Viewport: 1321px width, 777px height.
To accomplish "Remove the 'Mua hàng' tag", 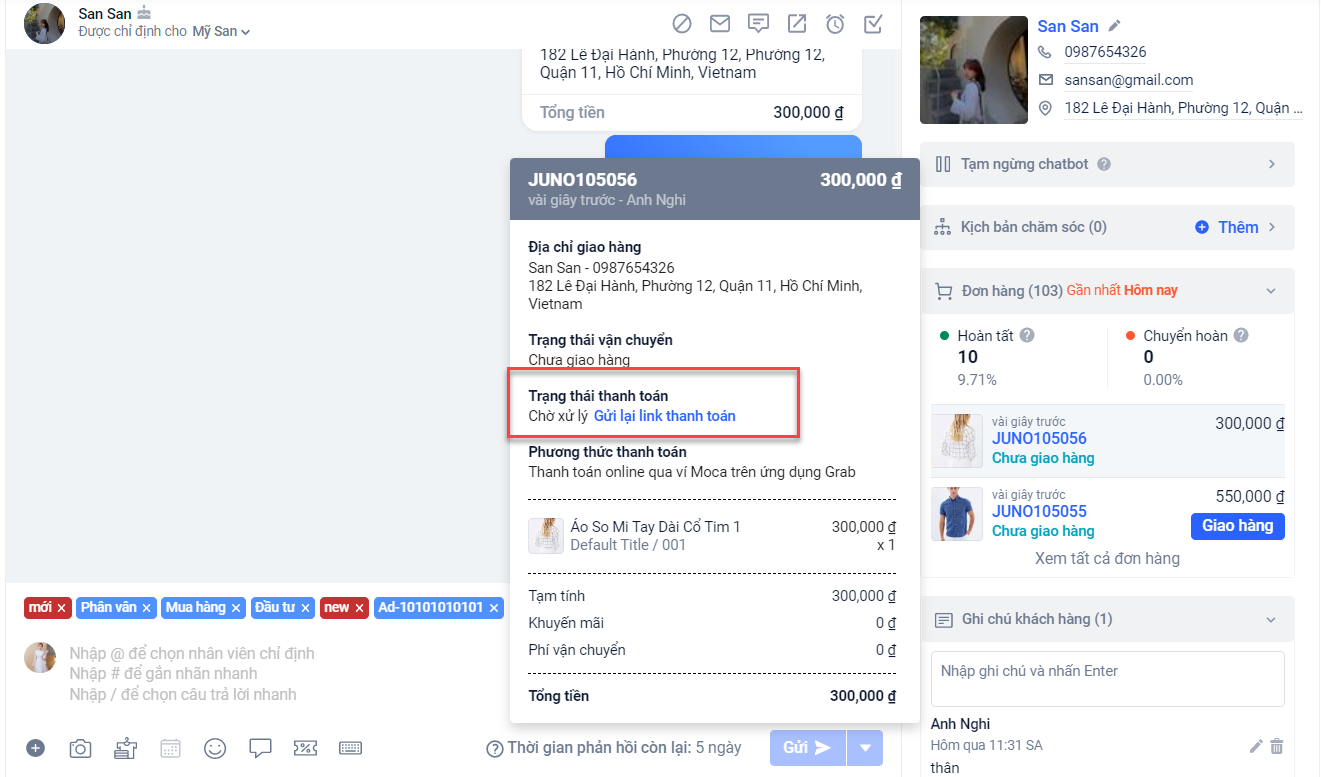I will [236, 608].
